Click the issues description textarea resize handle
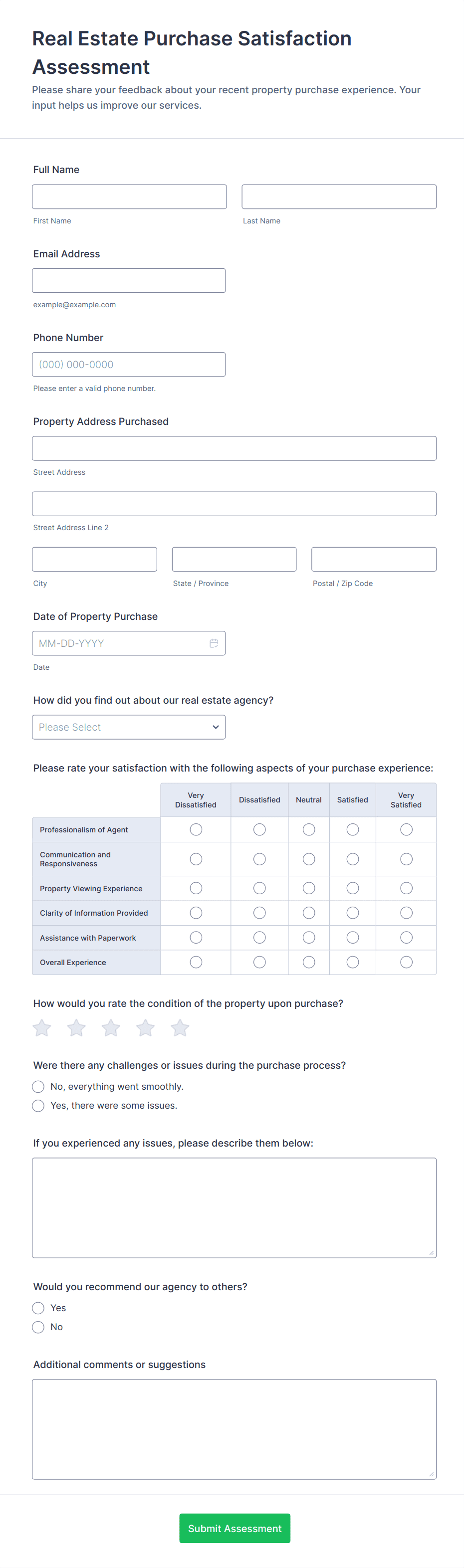The image size is (464, 1568). coord(431,1252)
